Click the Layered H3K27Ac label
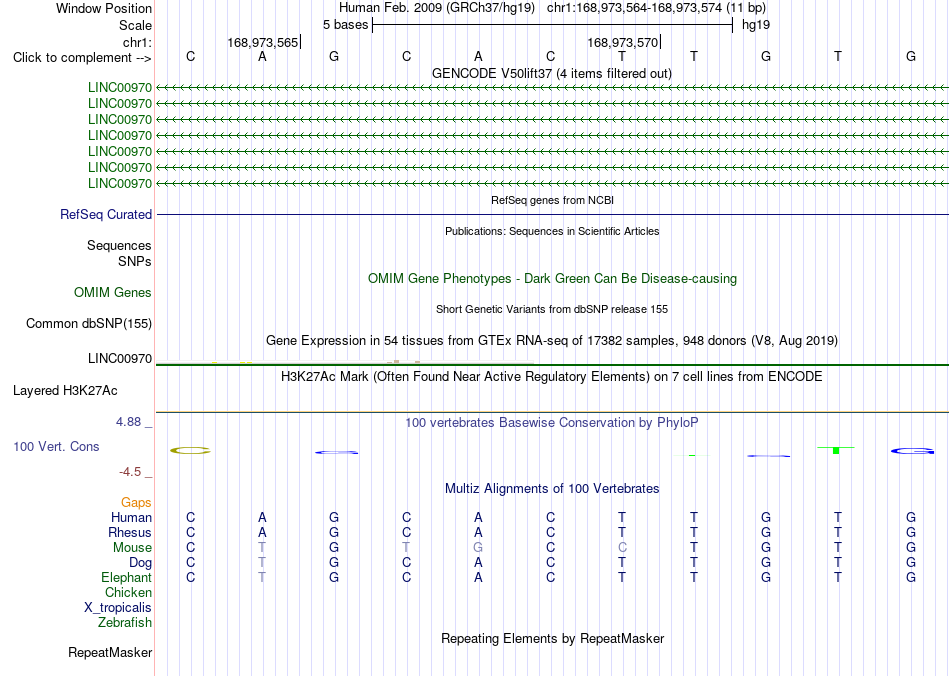 tap(65, 391)
